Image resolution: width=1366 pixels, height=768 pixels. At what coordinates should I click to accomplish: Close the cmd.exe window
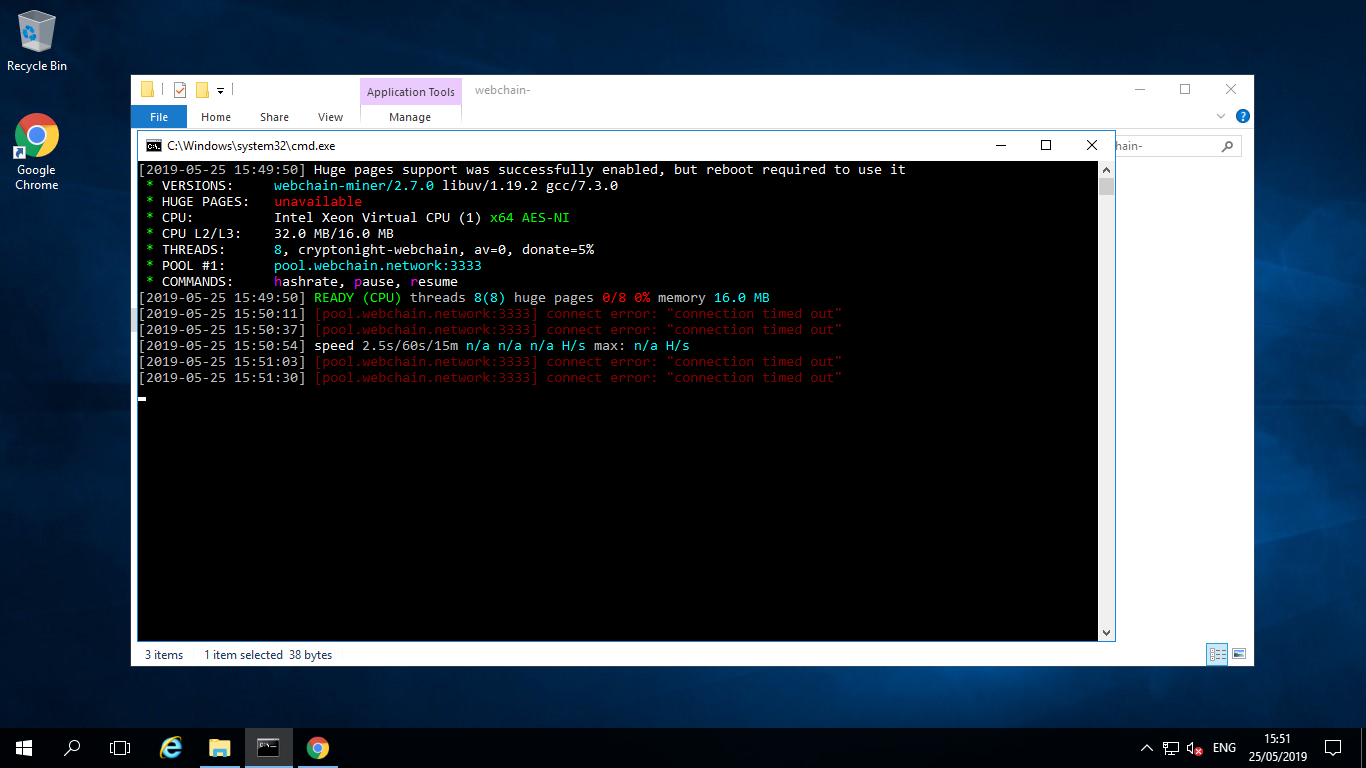tap(1092, 145)
